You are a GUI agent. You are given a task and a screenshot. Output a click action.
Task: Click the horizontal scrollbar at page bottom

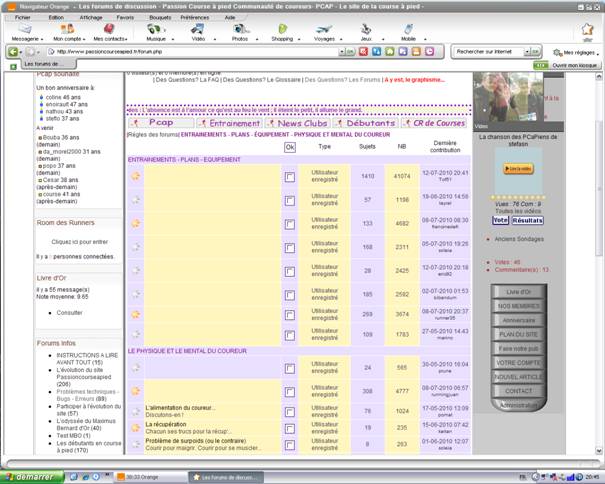(302, 463)
